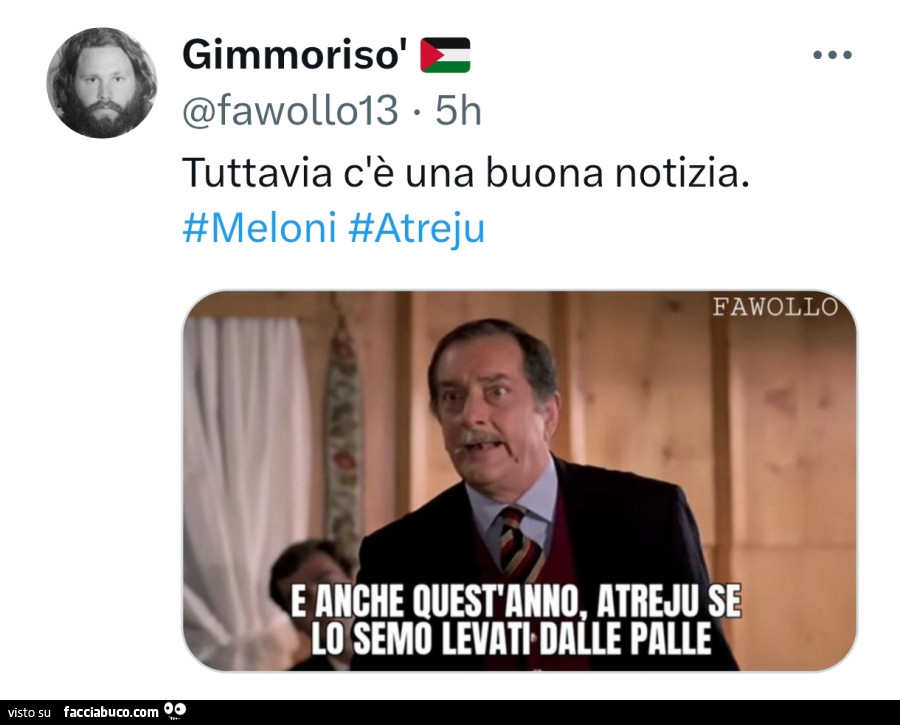The width and height of the screenshot is (900, 725).
Task: Visit the facciabuco.com link in footer
Action: [x=111, y=712]
